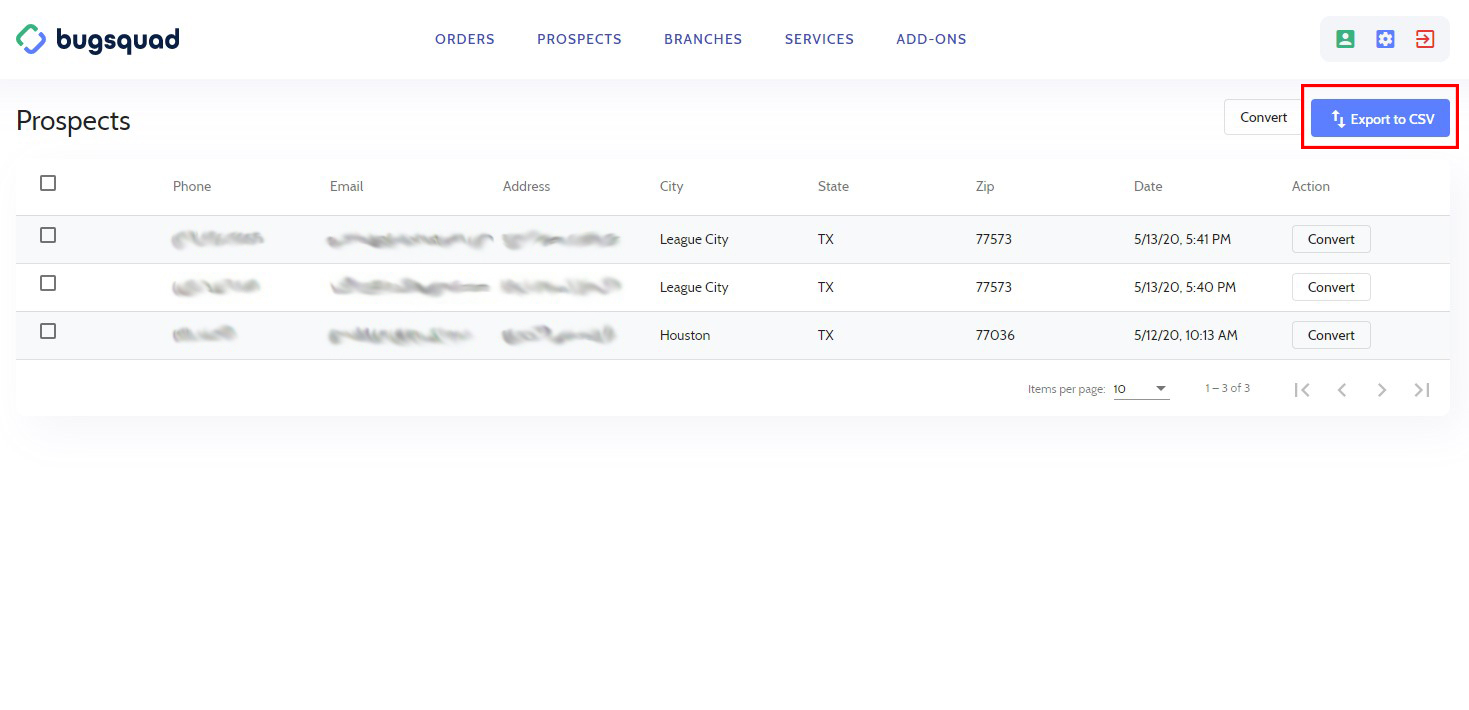
Task: Click the 5/12/20, 10:13 AM date cell
Action: point(1186,335)
